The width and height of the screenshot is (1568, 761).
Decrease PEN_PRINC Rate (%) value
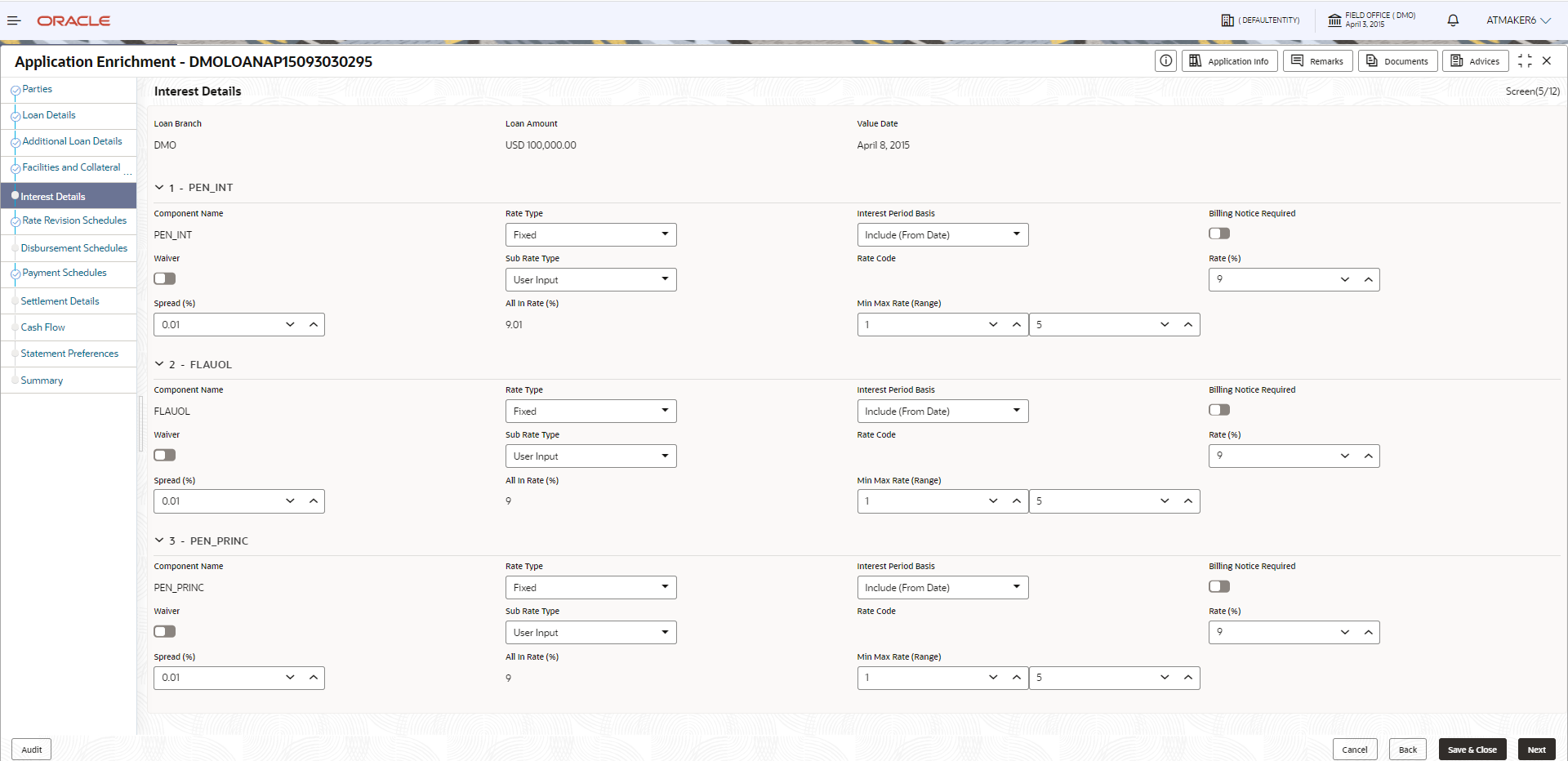pyautogui.click(x=1345, y=632)
